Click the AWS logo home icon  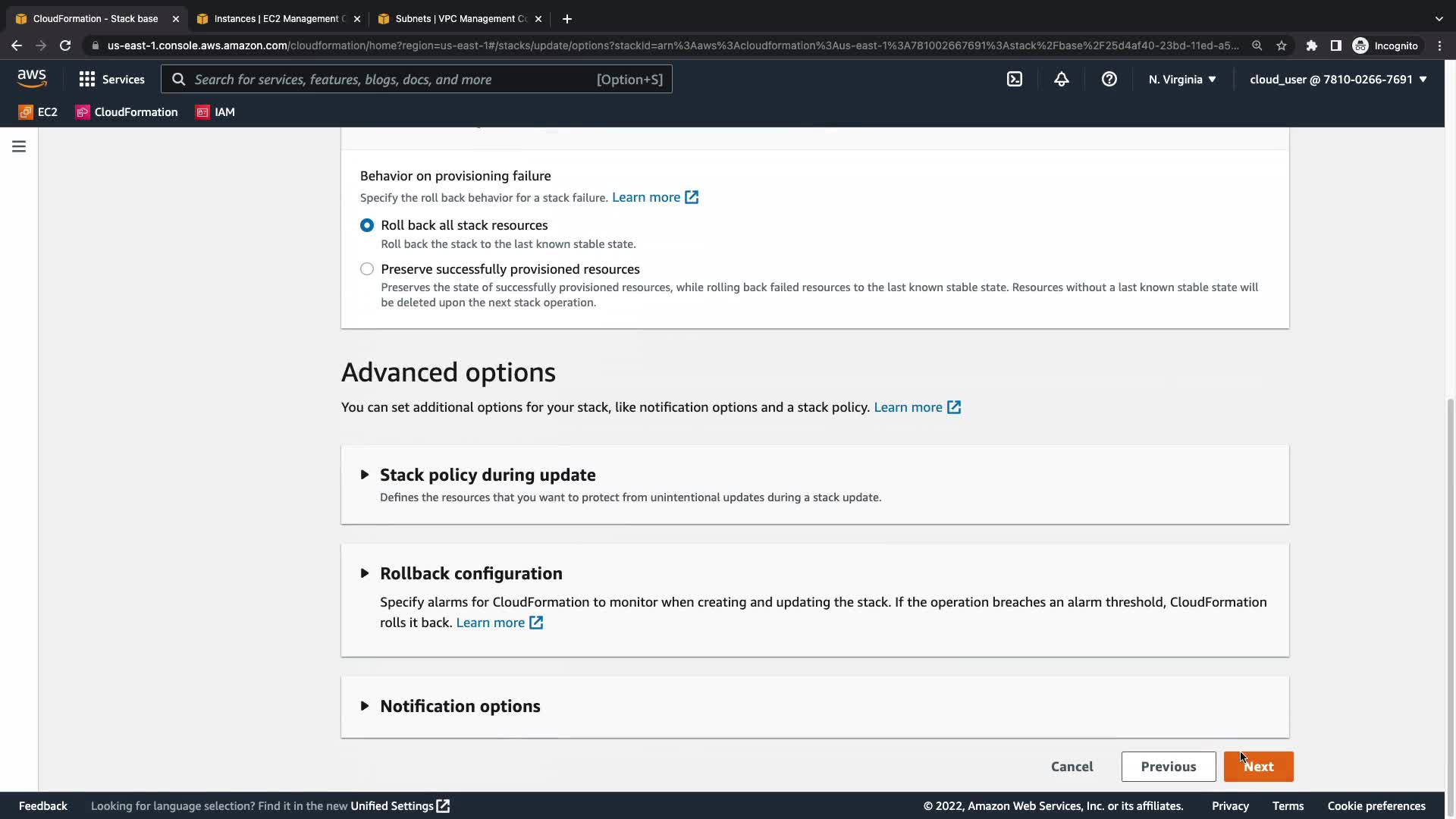(32, 78)
